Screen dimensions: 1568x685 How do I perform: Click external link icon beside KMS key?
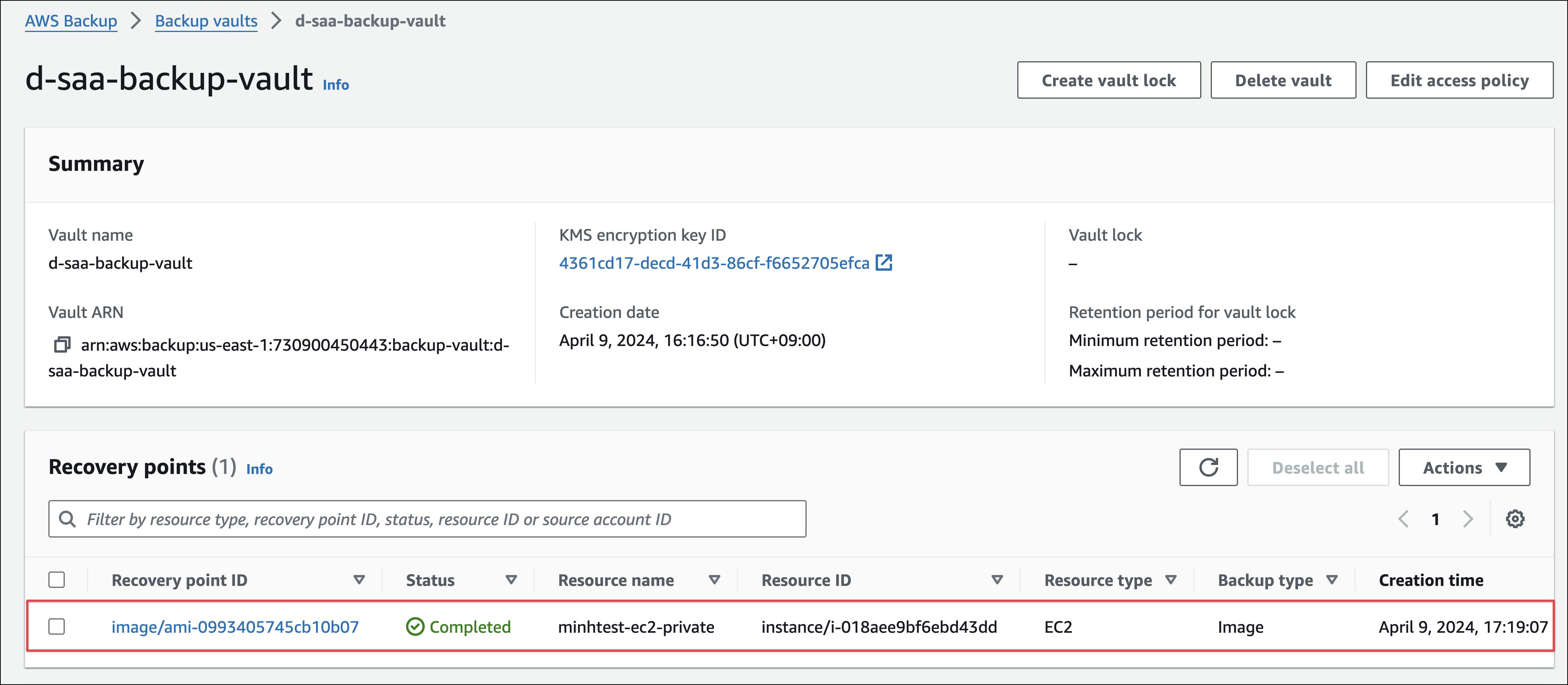click(x=883, y=263)
